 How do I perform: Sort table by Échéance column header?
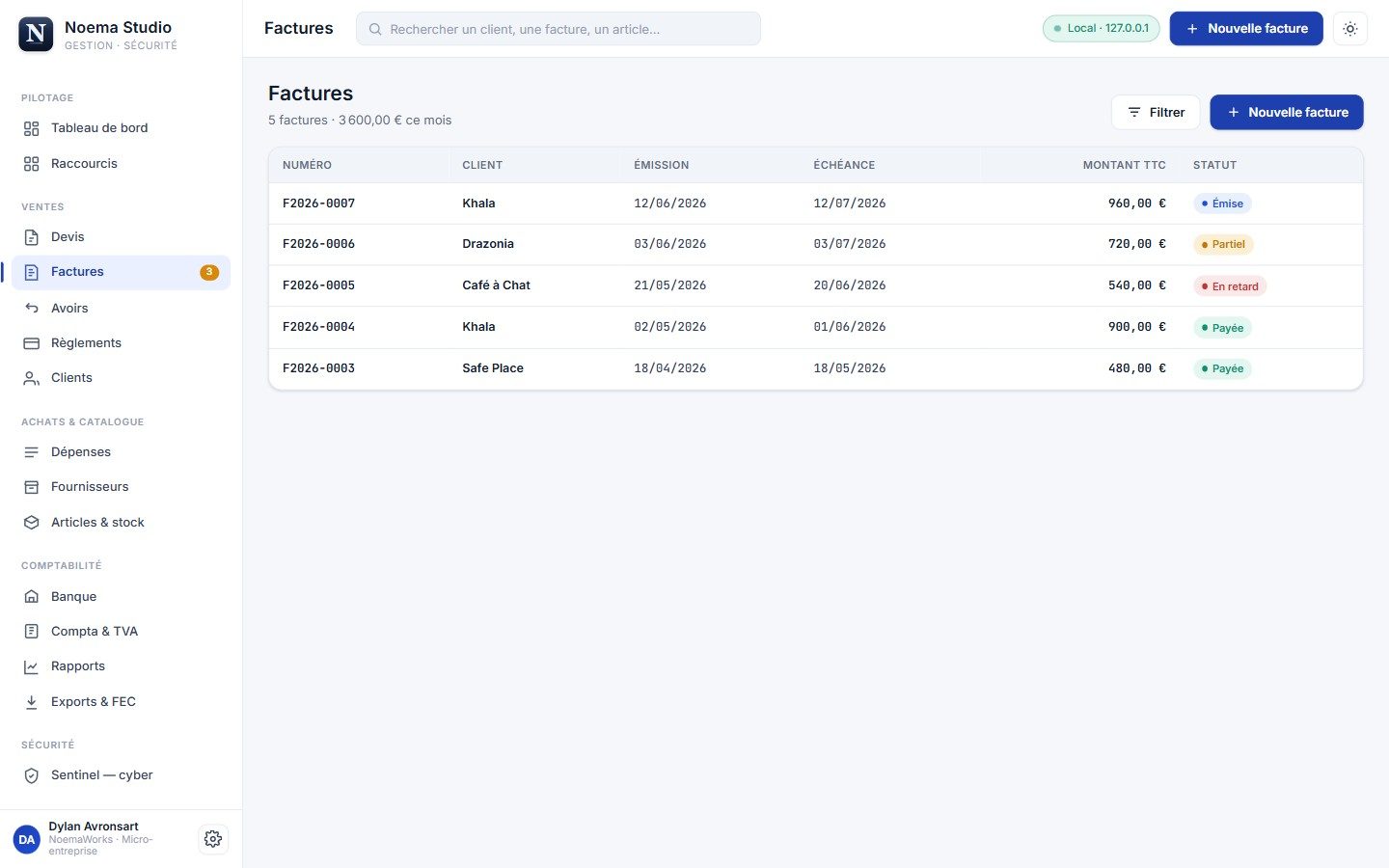pyautogui.click(x=844, y=165)
